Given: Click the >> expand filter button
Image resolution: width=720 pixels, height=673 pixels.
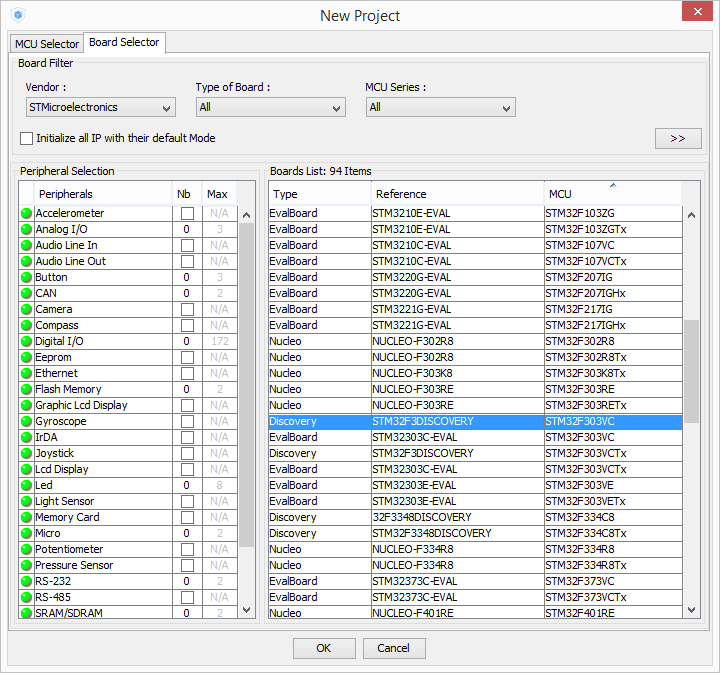Looking at the screenshot, I should [678, 139].
